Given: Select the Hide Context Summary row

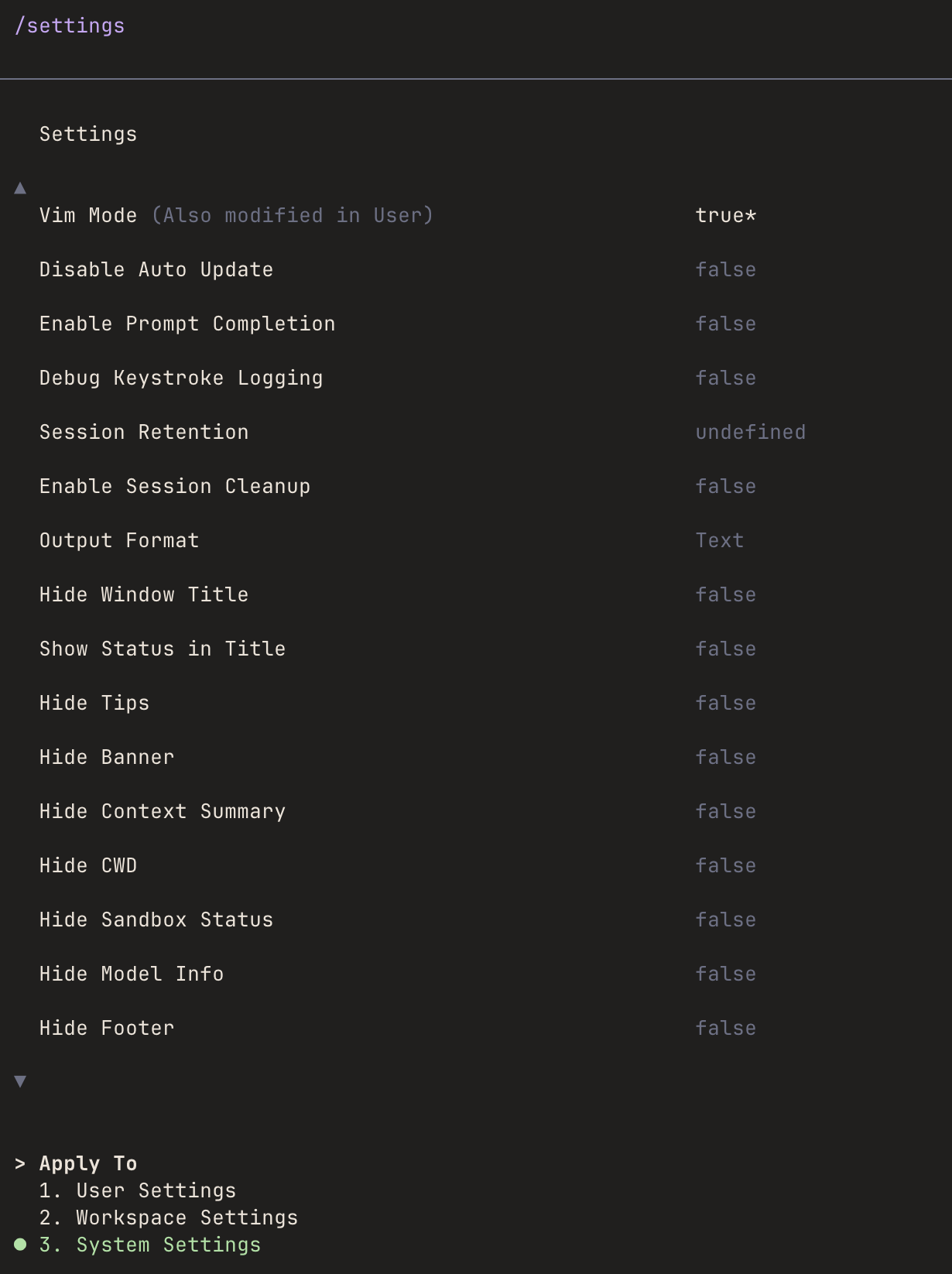Looking at the screenshot, I should 163,811.
